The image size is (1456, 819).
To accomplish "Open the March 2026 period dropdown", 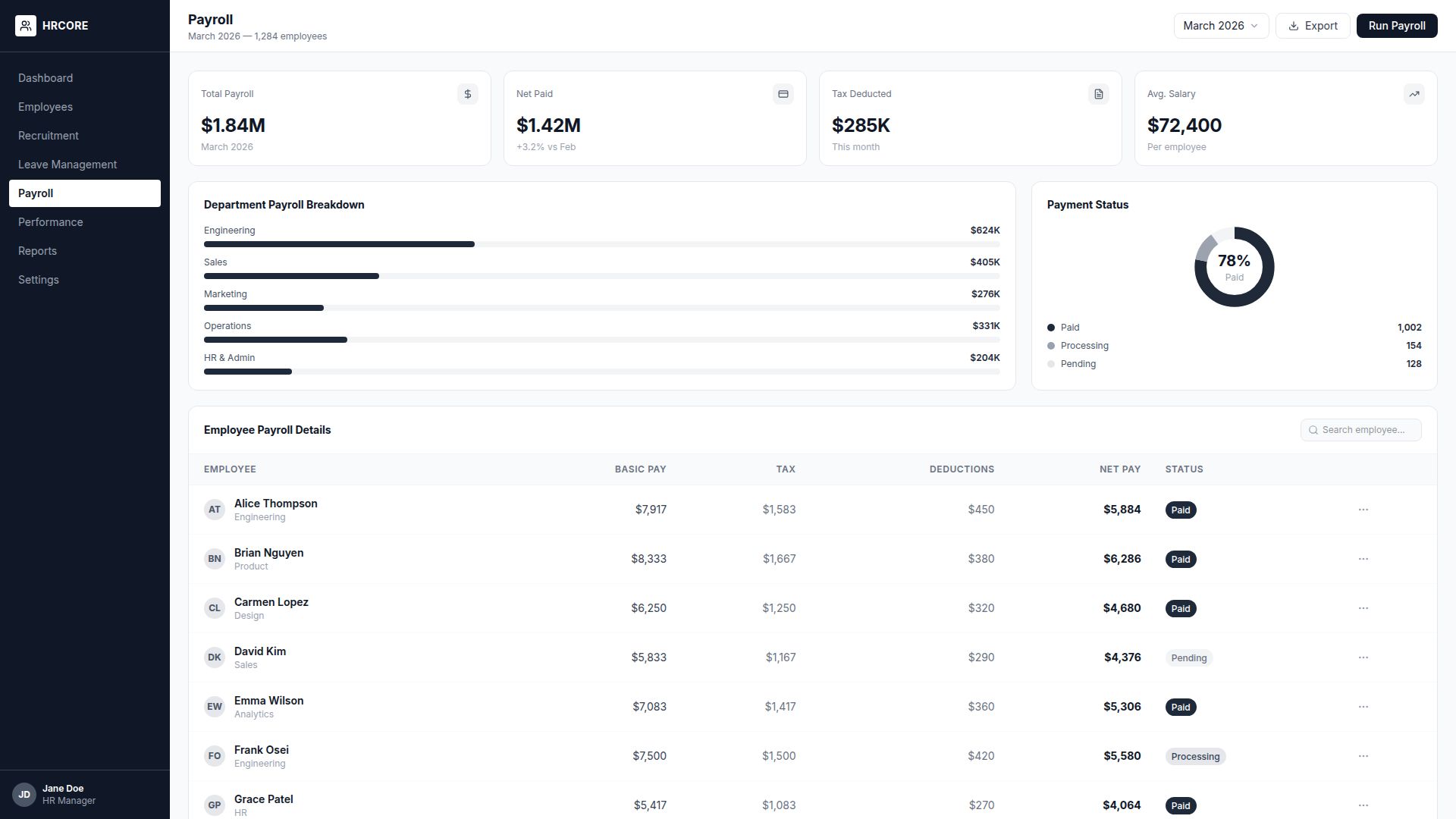I will pos(1221,26).
